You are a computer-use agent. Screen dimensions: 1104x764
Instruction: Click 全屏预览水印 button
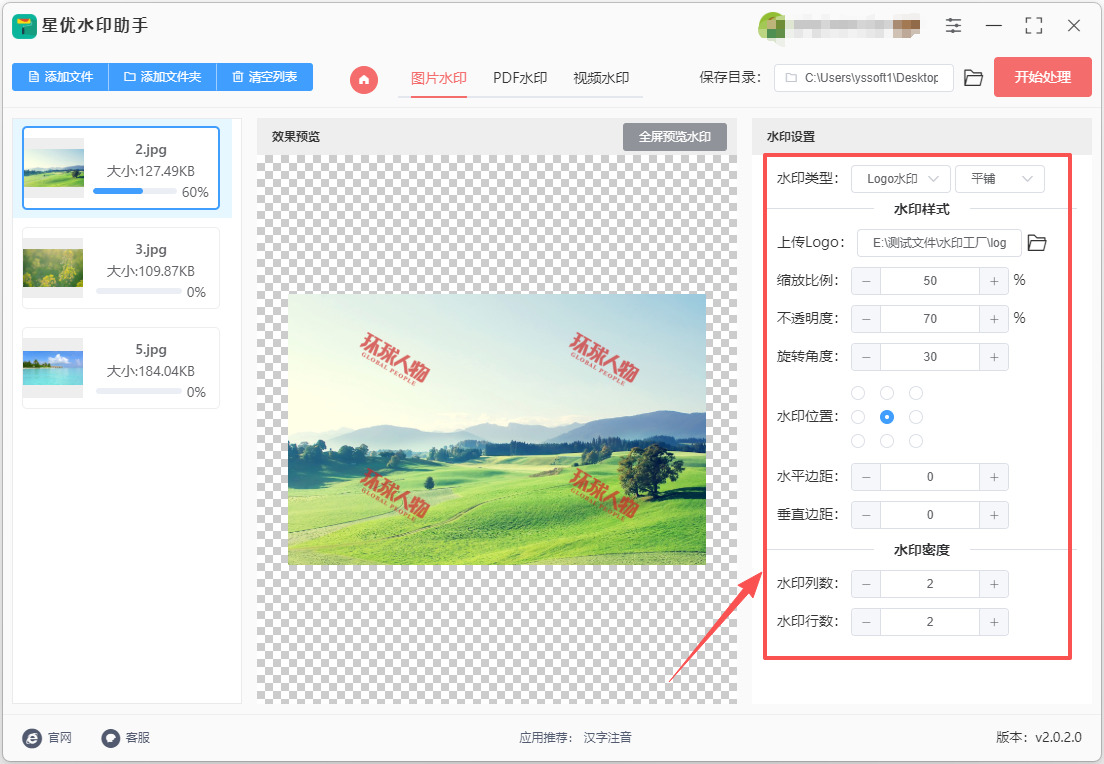point(675,137)
